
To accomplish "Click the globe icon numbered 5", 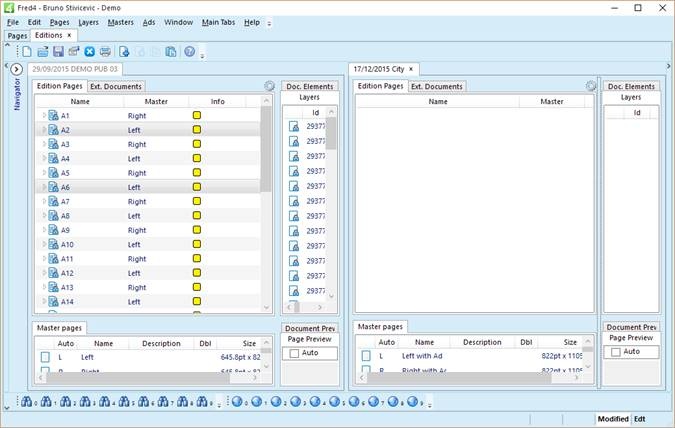I will pyautogui.click(x=334, y=401).
